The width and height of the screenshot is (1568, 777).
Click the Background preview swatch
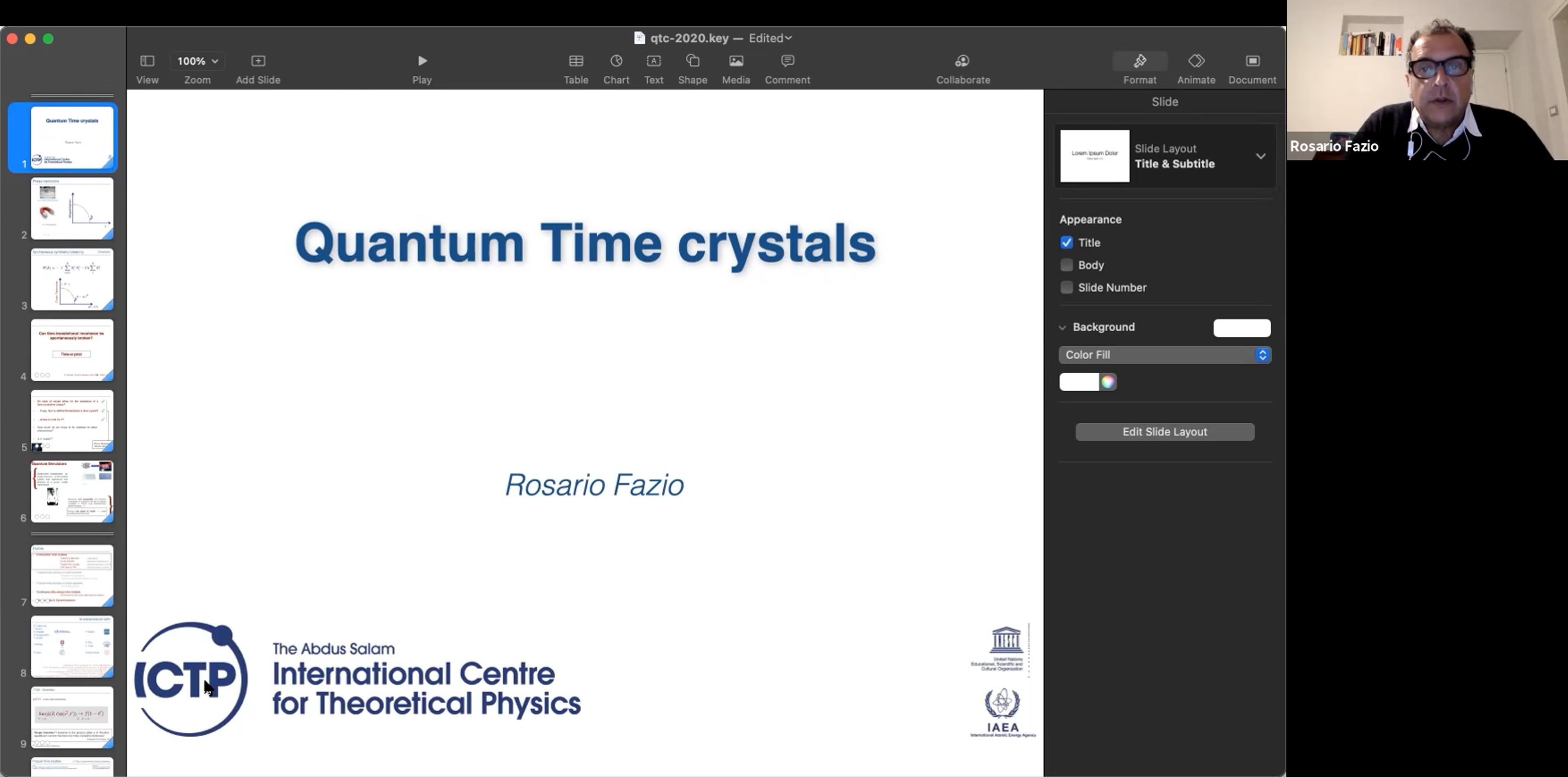[x=1242, y=327]
